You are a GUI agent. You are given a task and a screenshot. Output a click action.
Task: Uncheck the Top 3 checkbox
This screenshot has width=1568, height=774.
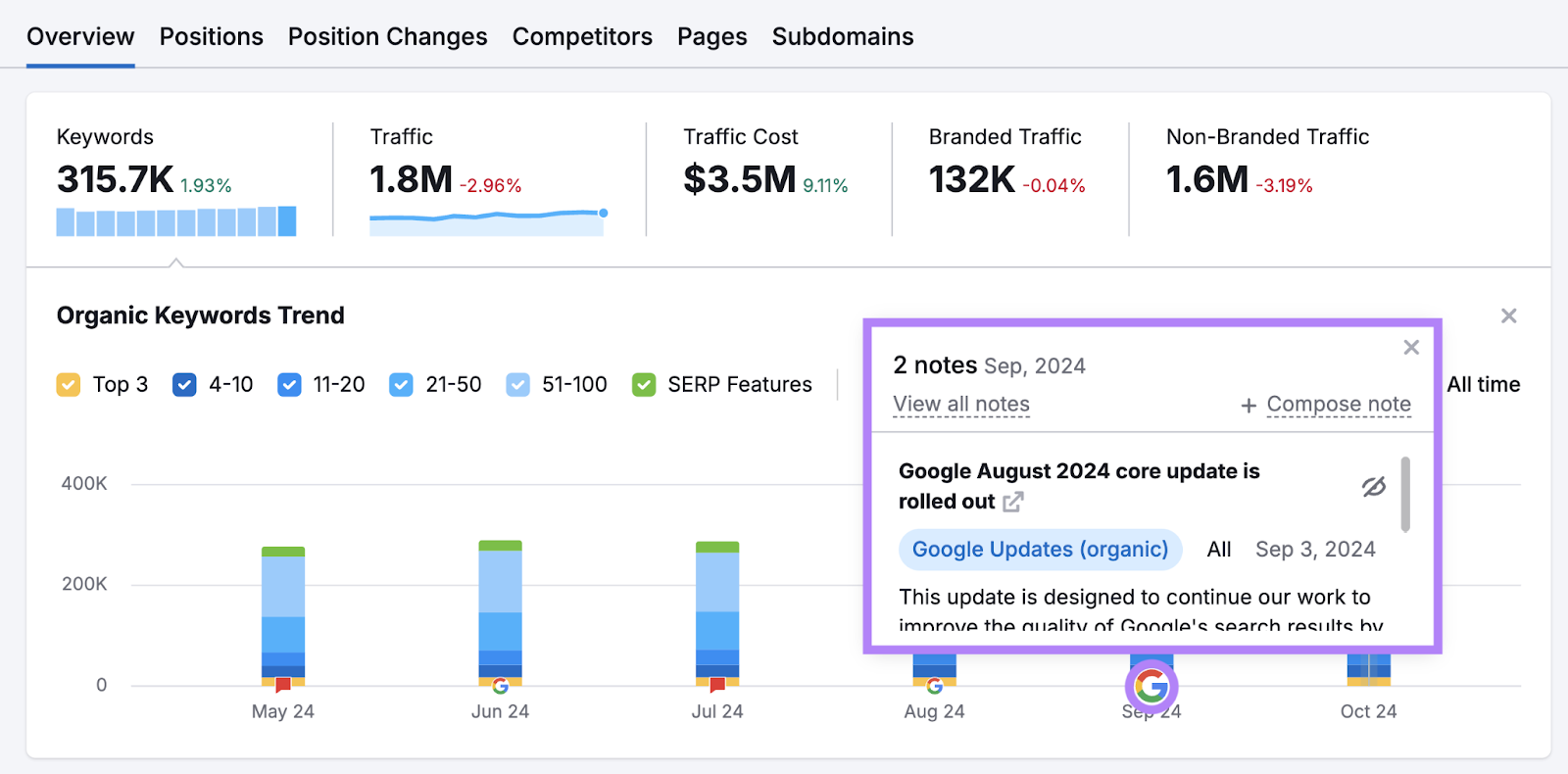(69, 385)
